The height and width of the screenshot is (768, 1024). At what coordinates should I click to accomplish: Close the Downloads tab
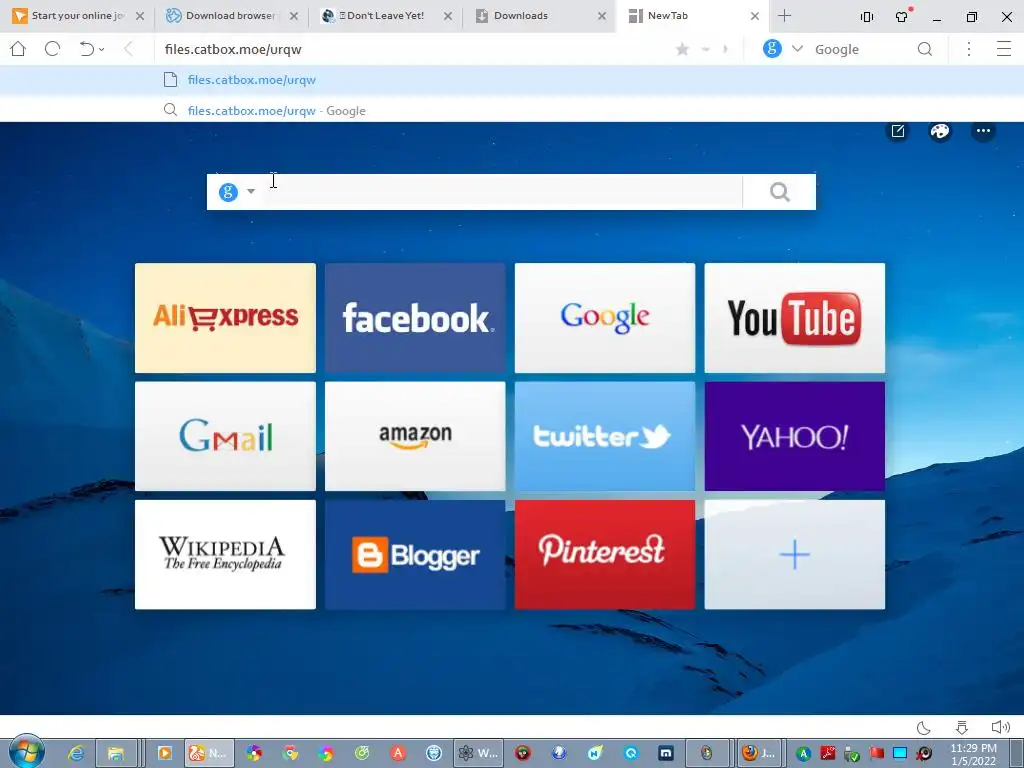(x=602, y=16)
